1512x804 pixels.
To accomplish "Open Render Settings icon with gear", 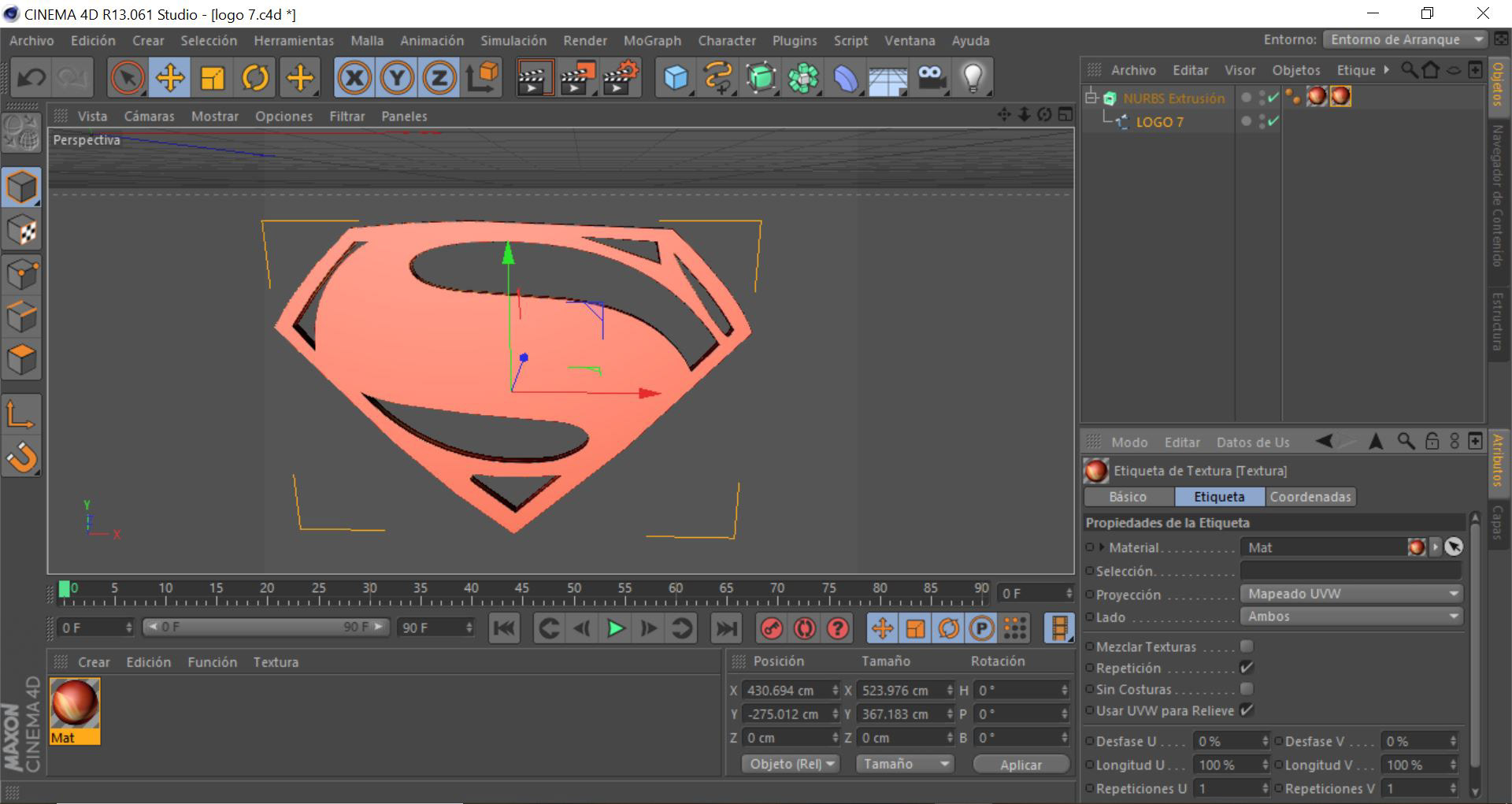I will [x=621, y=77].
